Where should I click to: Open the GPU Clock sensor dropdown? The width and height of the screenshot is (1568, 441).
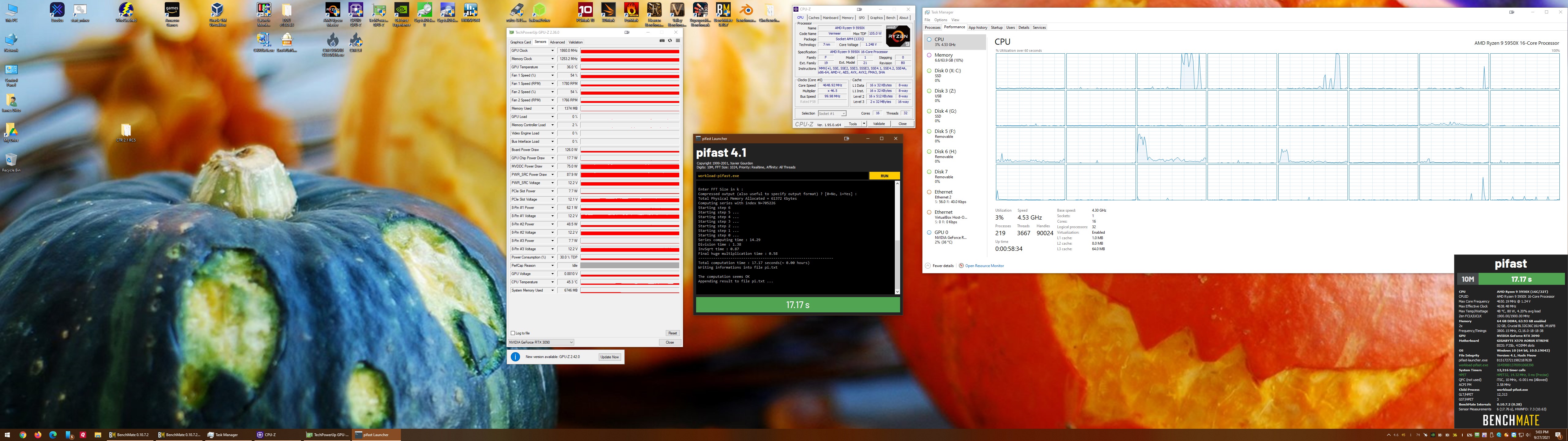click(552, 51)
